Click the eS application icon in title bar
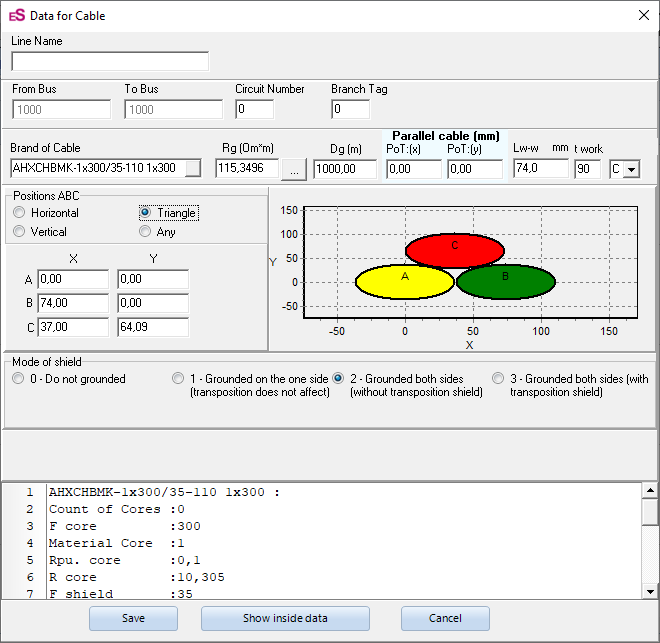Viewport: 660px width, 643px height. [x=17, y=15]
